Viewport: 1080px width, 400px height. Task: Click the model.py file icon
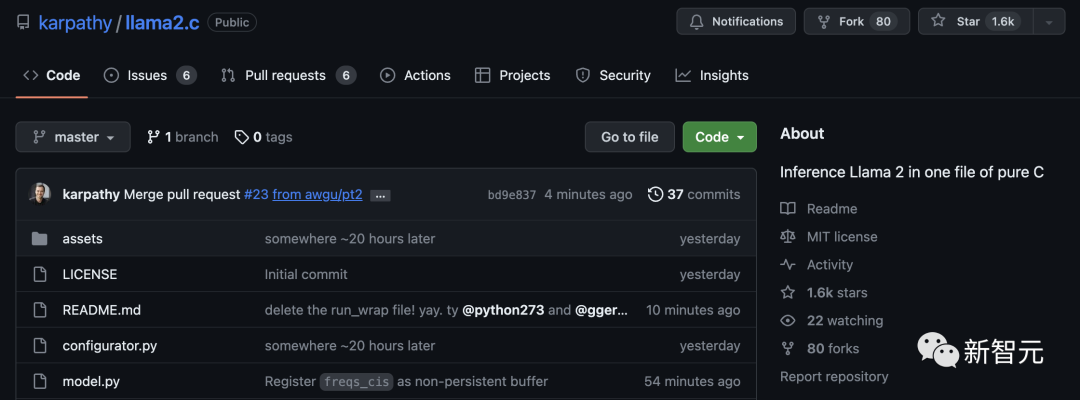40,381
